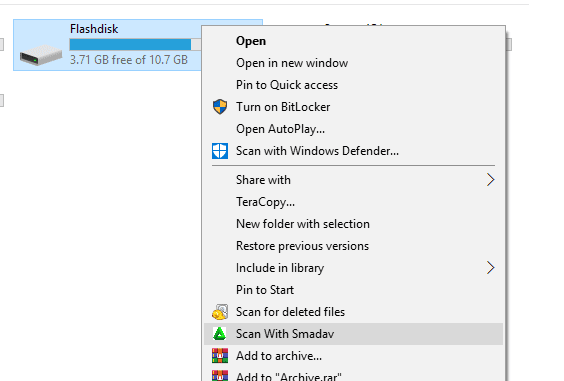Click the WinRAR icon beside Add to archive
Viewport: 564px width, 381px height.
pos(220,355)
